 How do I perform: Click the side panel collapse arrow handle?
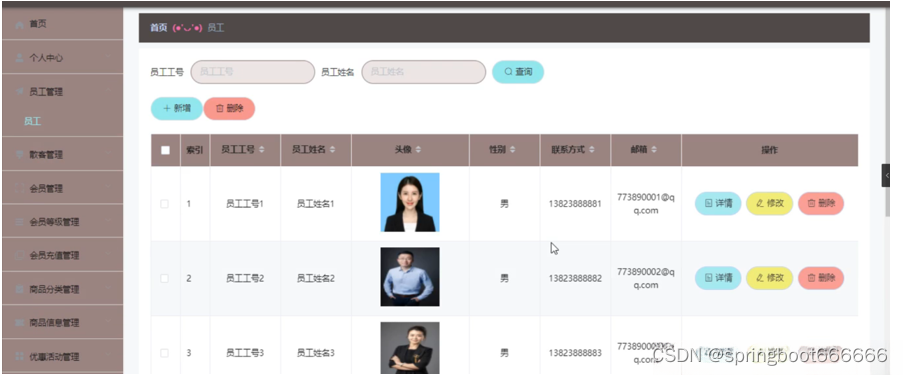(886, 176)
